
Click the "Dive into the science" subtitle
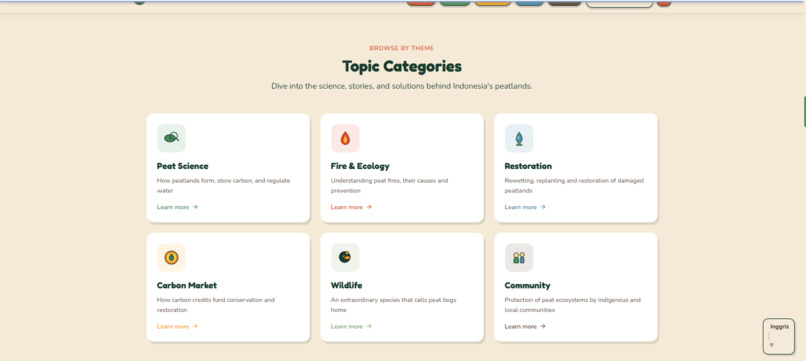pos(401,86)
